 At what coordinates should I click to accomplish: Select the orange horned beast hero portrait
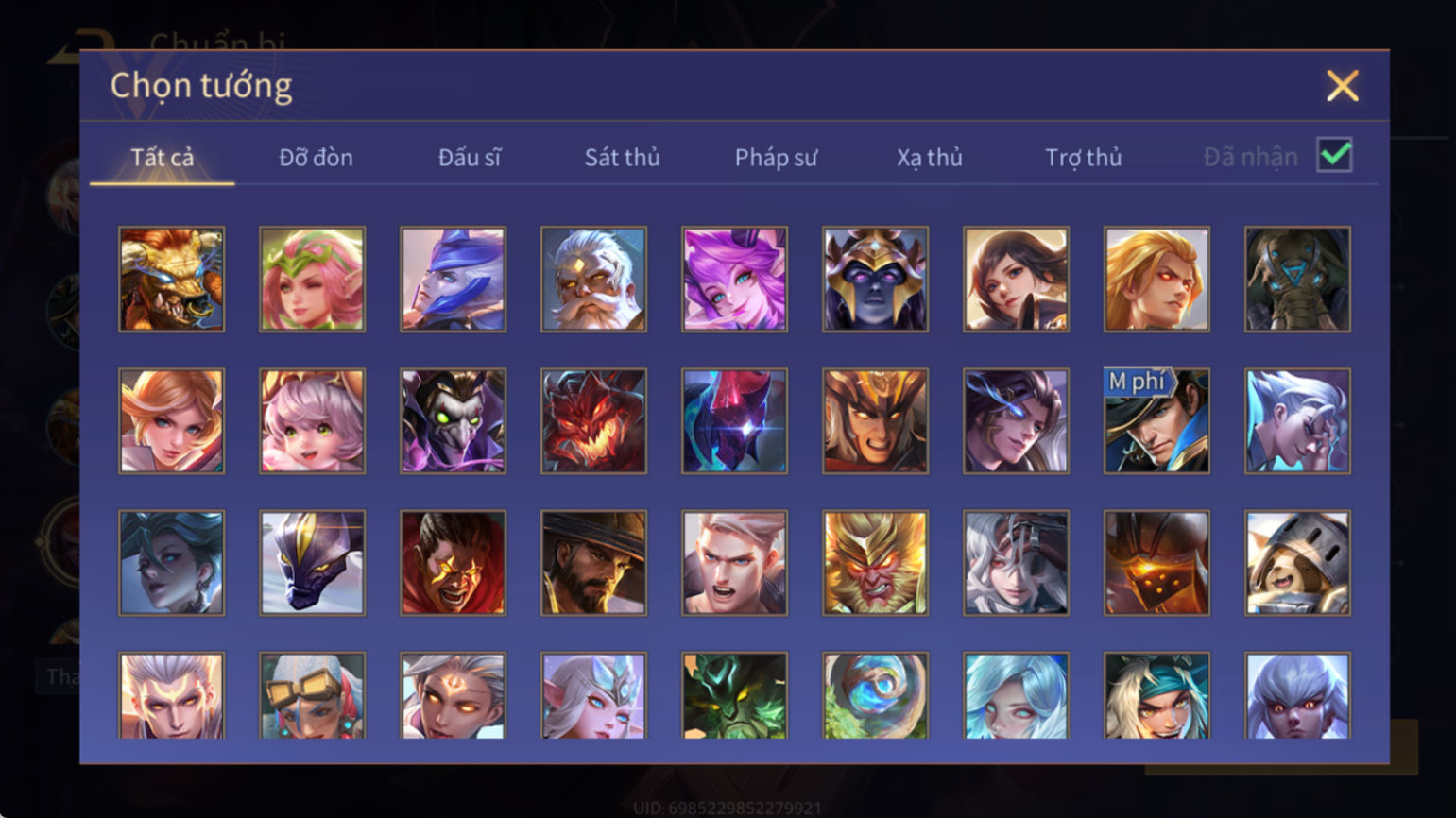(x=172, y=279)
